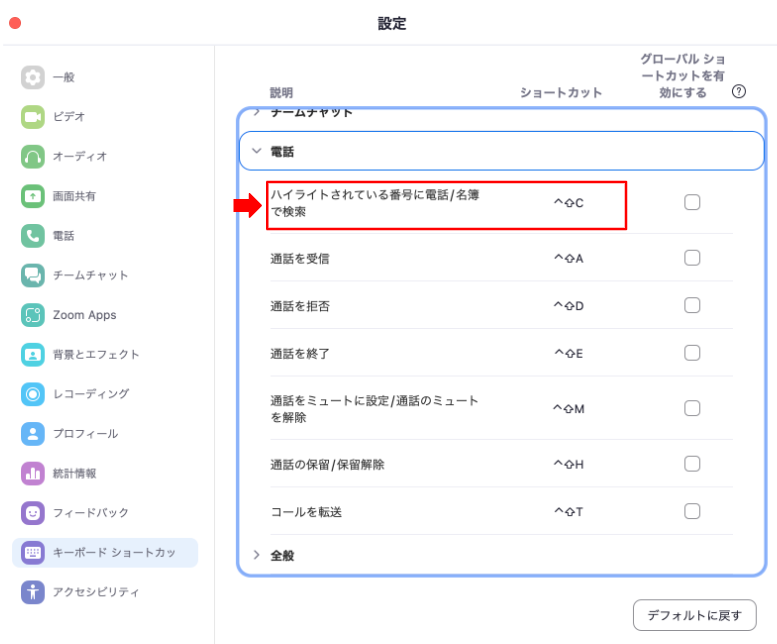The image size is (777, 644).
Task: Enable global shortcut for 通話の保留/保留解除
Action: (692, 464)
